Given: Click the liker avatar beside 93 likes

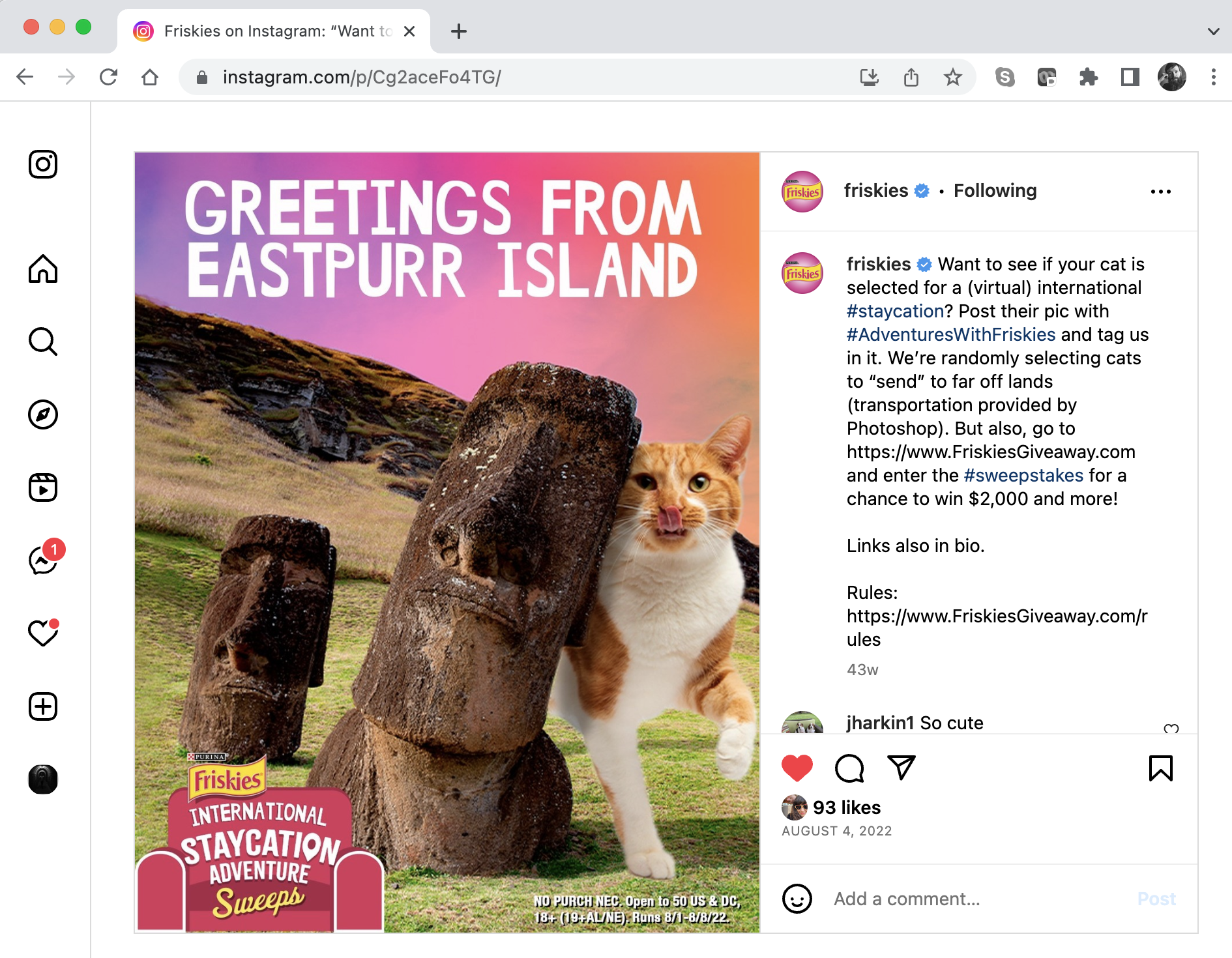Looking at the screenshot, I should pos(795,807).
